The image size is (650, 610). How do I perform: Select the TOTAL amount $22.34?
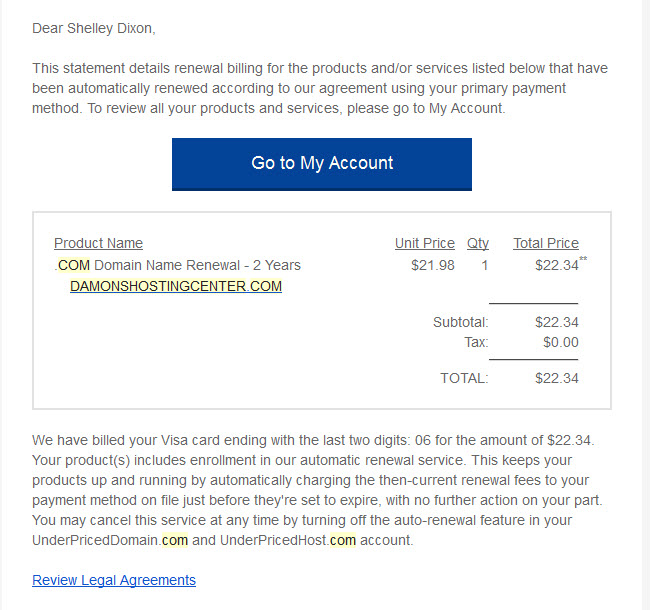[x=557, y=378]
